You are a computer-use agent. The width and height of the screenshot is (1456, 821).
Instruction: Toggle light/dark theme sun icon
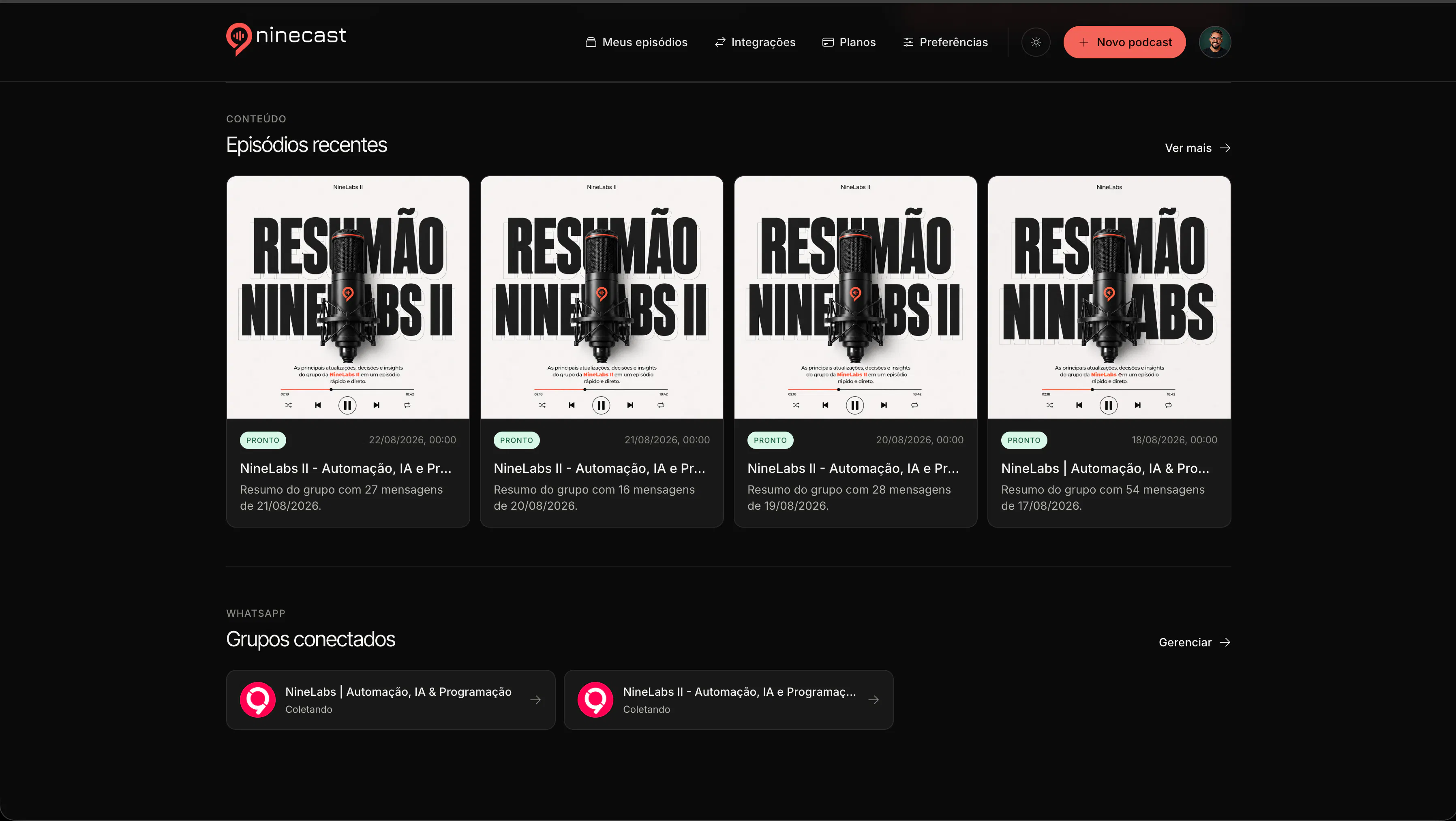click(x=1036, y=43)
